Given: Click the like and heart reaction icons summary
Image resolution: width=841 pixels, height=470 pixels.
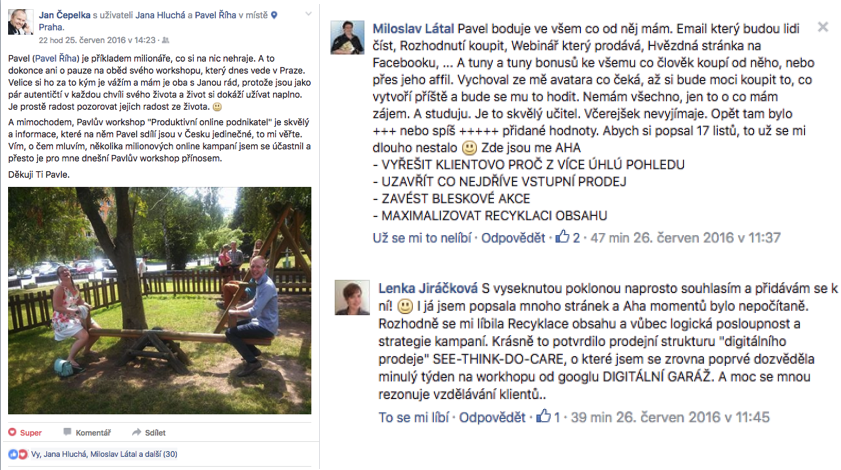Looking at the screenshot, I should pos(18,454).
